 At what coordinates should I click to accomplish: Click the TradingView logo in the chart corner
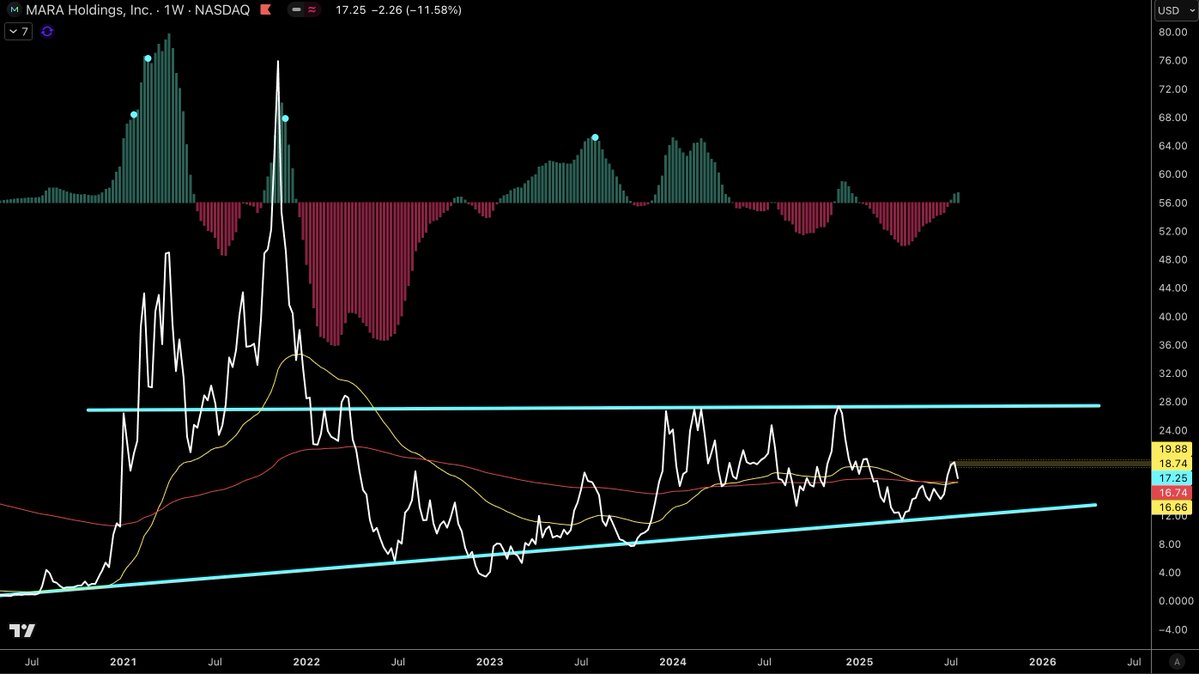click(22, 630)
